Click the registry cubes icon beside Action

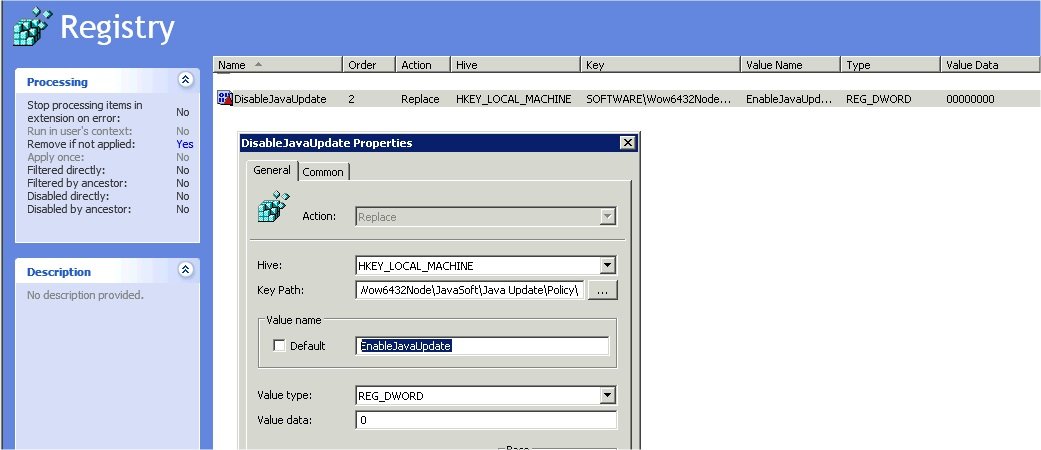[x=273, y=207]
